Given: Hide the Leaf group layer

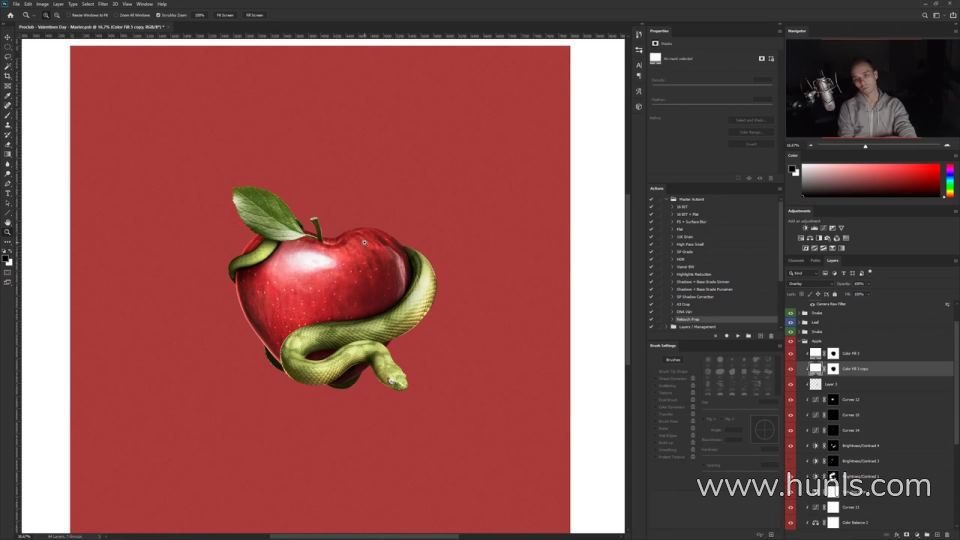Looking at the screenshot, I should (790, 322).
